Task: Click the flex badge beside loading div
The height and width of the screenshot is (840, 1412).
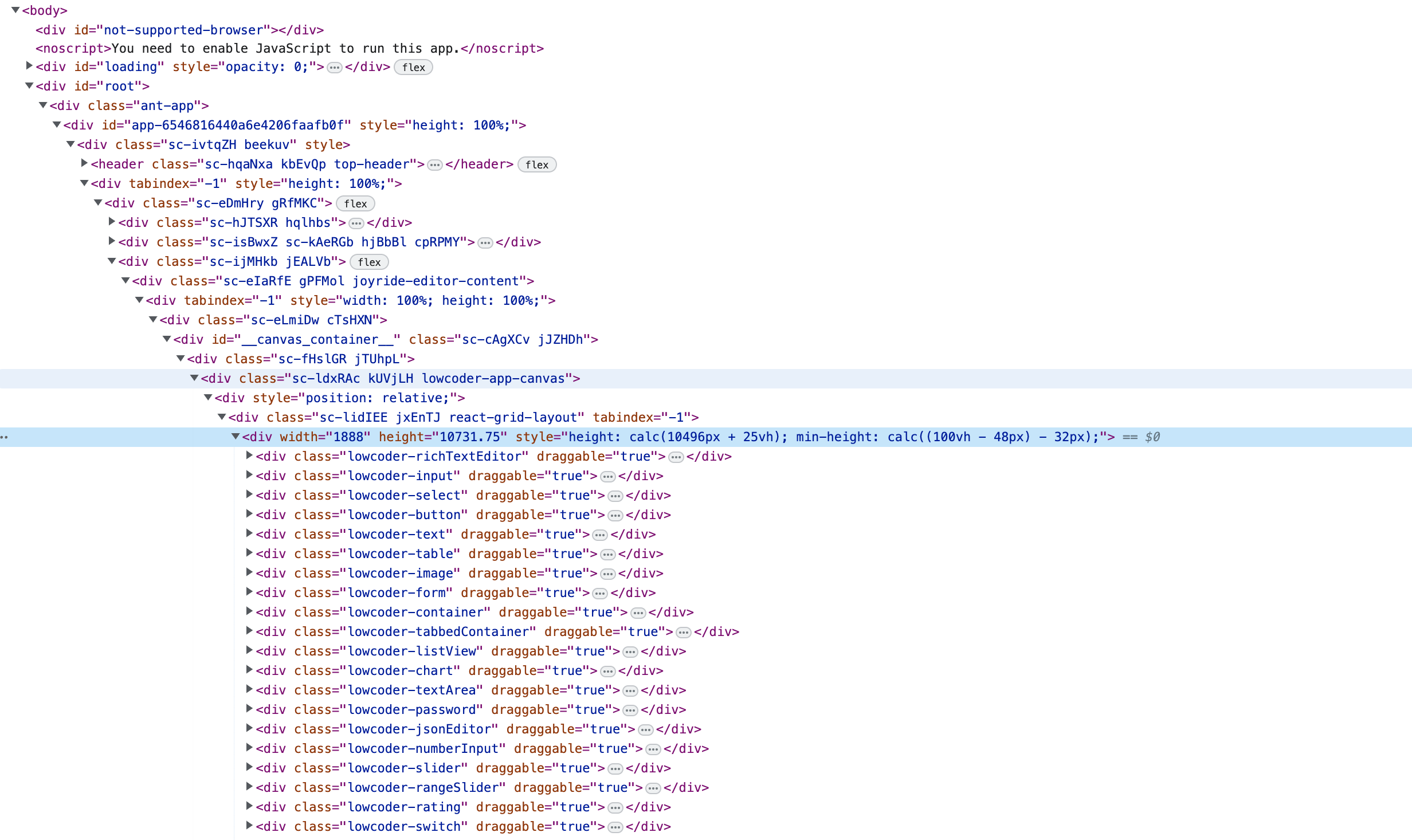Action: (413, 68)
